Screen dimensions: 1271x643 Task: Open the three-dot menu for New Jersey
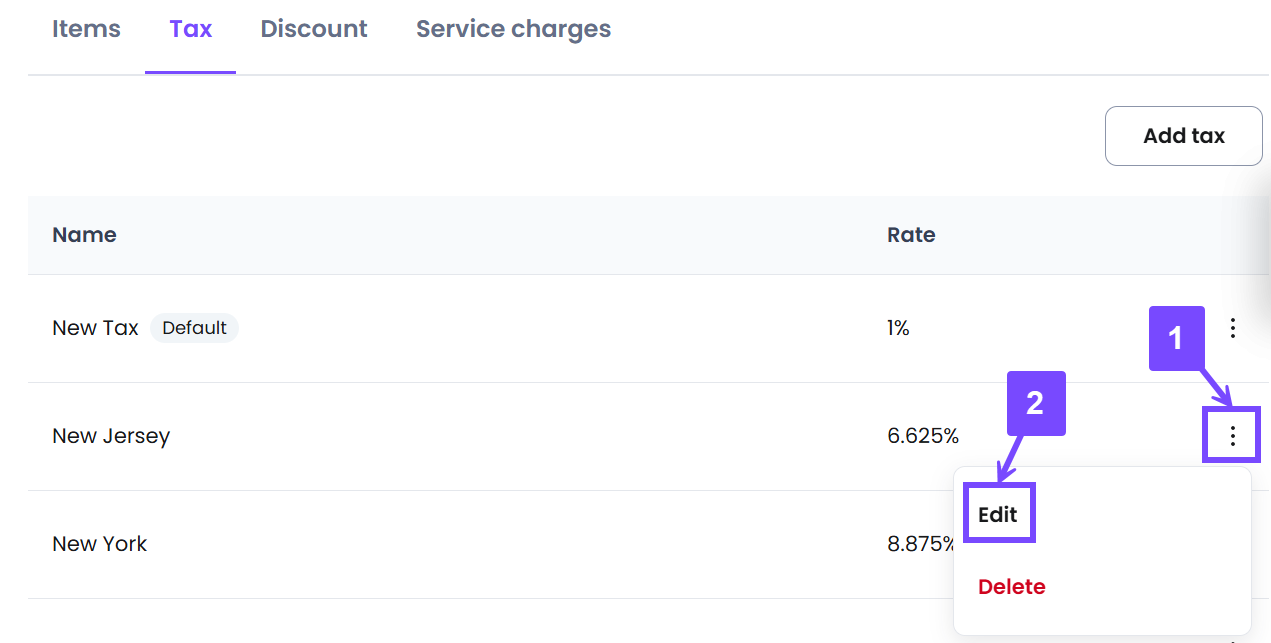point(1233,435)
